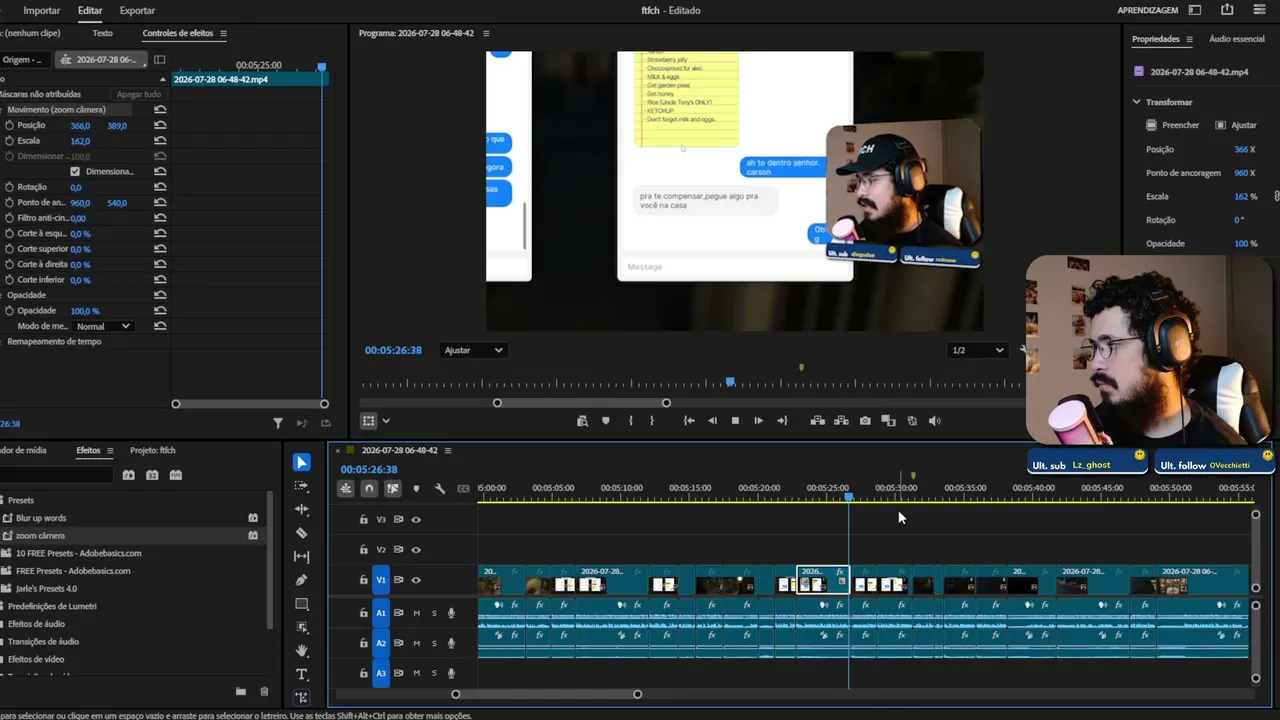Select the Hand tool
The image size is (1280, 720).
[x=302, y=651]
